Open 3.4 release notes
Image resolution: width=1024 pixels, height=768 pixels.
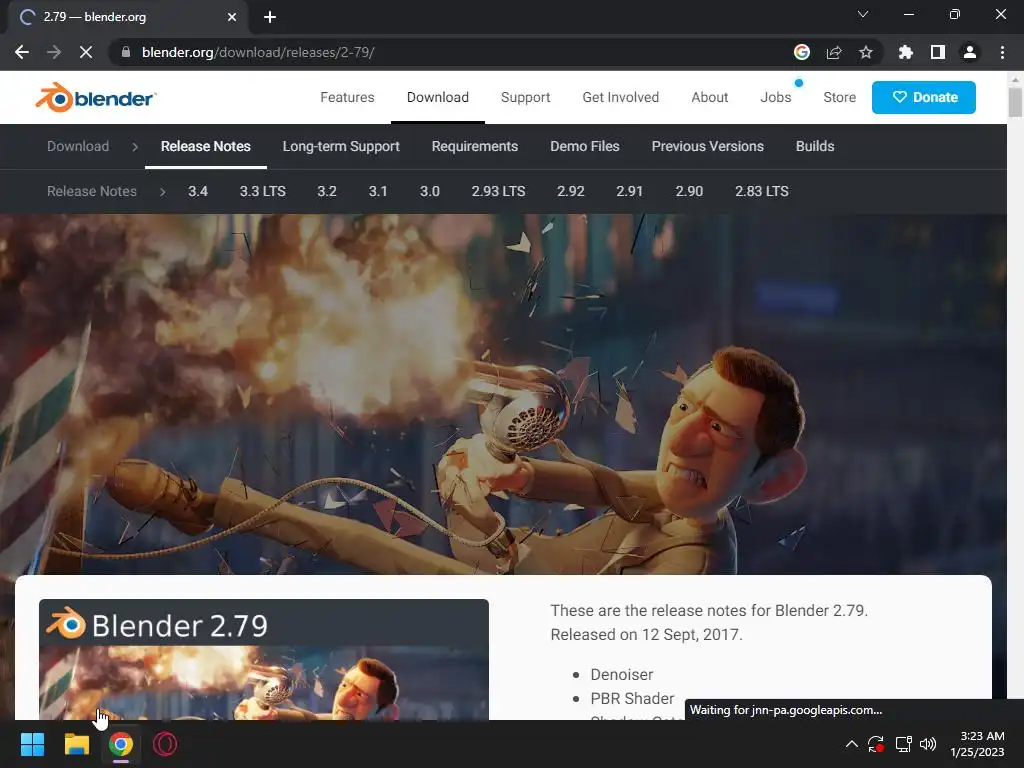pos(198,191)
